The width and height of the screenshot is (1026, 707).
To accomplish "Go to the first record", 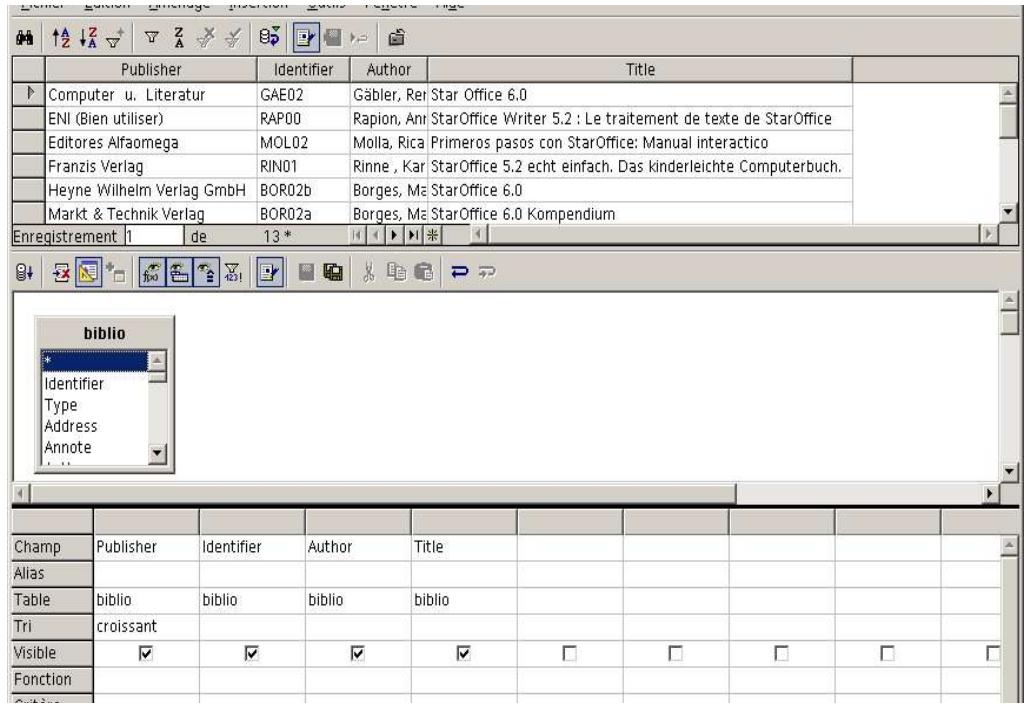I will coord(357,236).
